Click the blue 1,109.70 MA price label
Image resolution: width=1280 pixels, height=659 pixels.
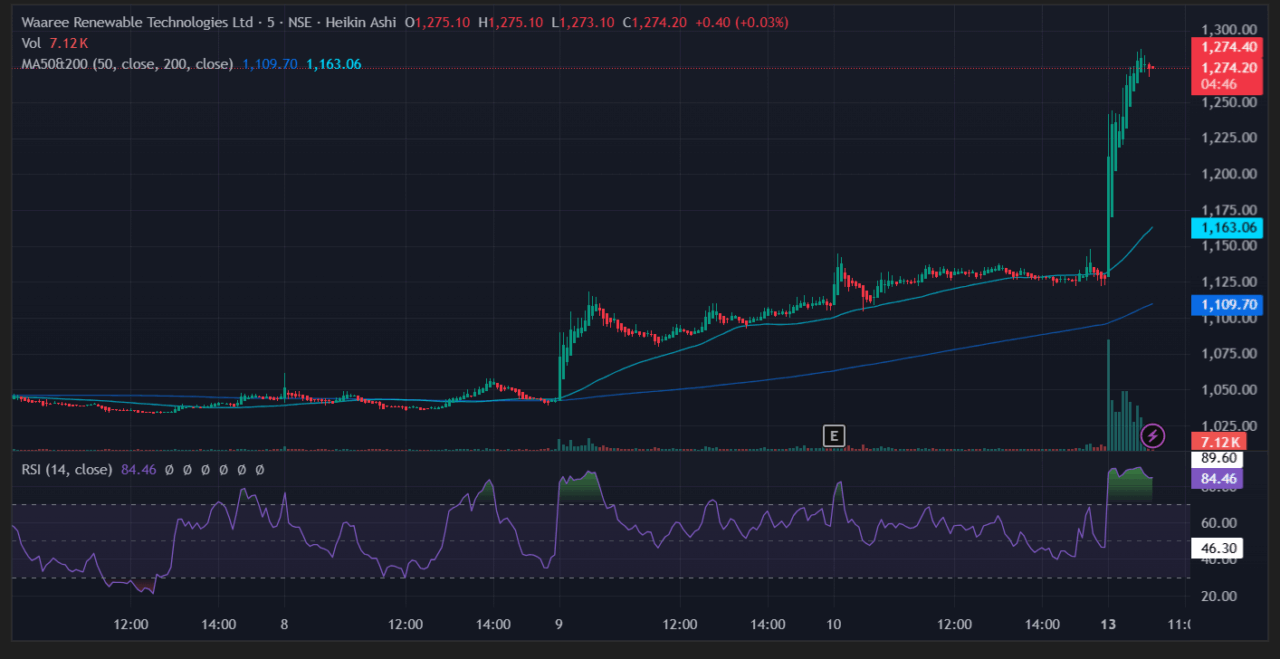(1228, 305)
